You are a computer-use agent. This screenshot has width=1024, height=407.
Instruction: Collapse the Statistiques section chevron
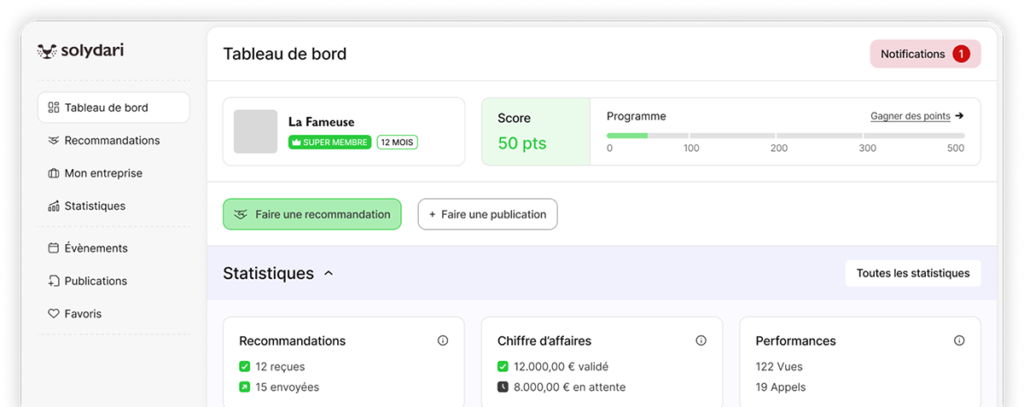pos(329,273)
